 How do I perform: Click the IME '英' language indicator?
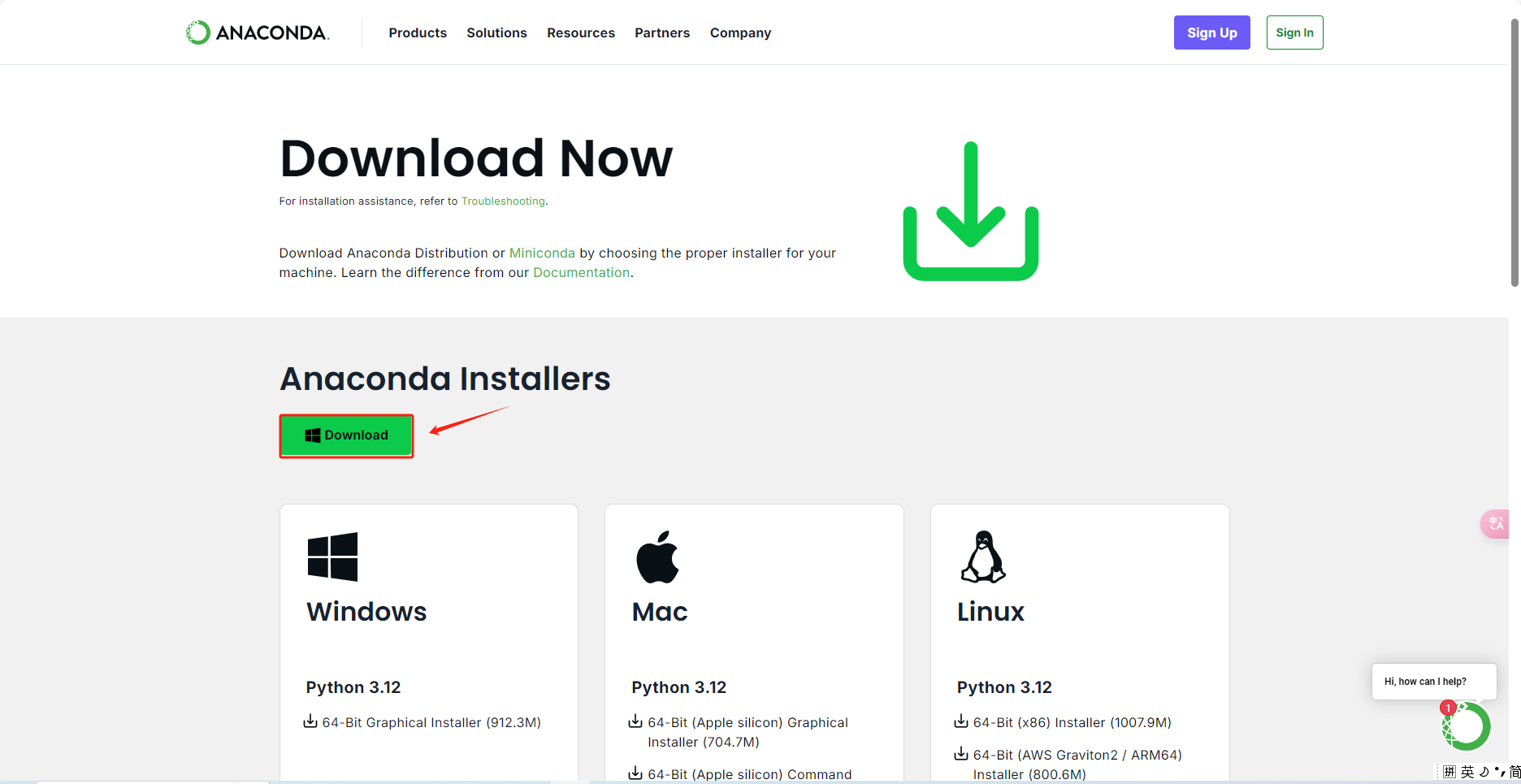coord(1467,772)
